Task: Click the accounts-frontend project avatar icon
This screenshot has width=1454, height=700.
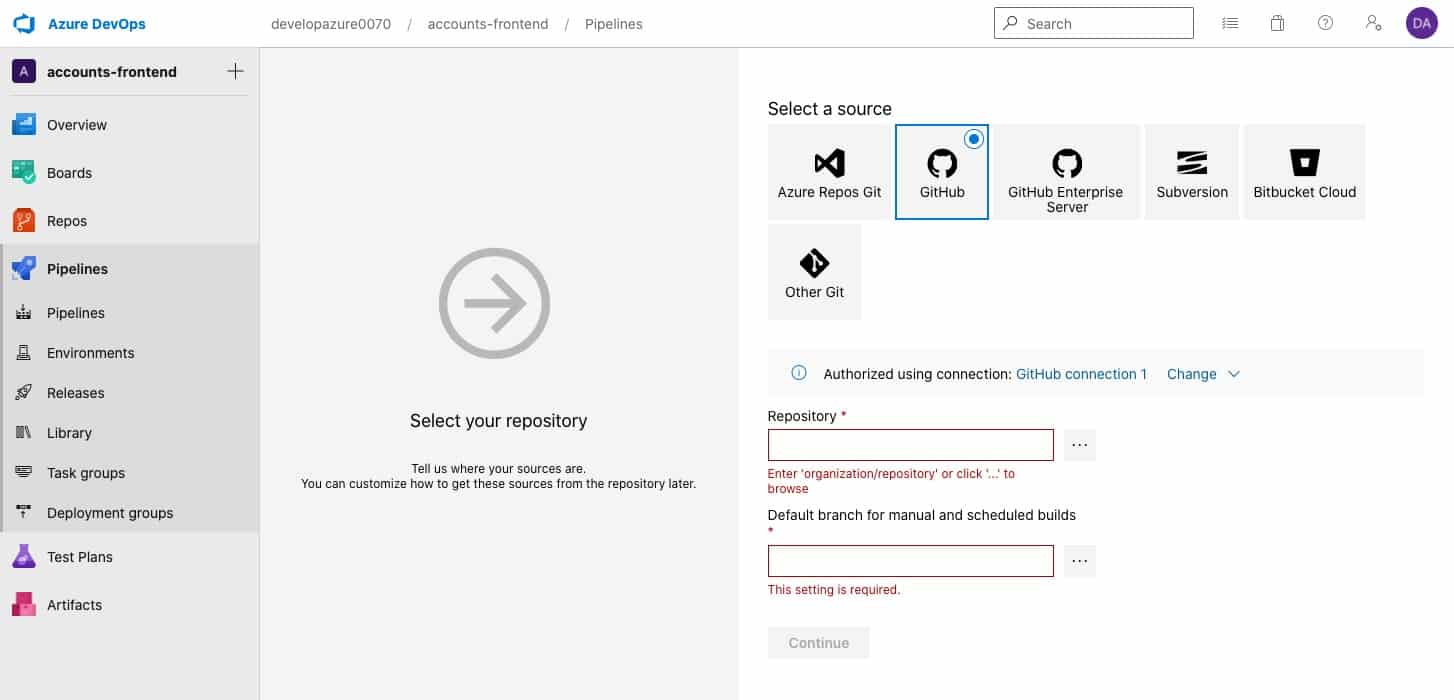Action: click(x=24, y=71)
